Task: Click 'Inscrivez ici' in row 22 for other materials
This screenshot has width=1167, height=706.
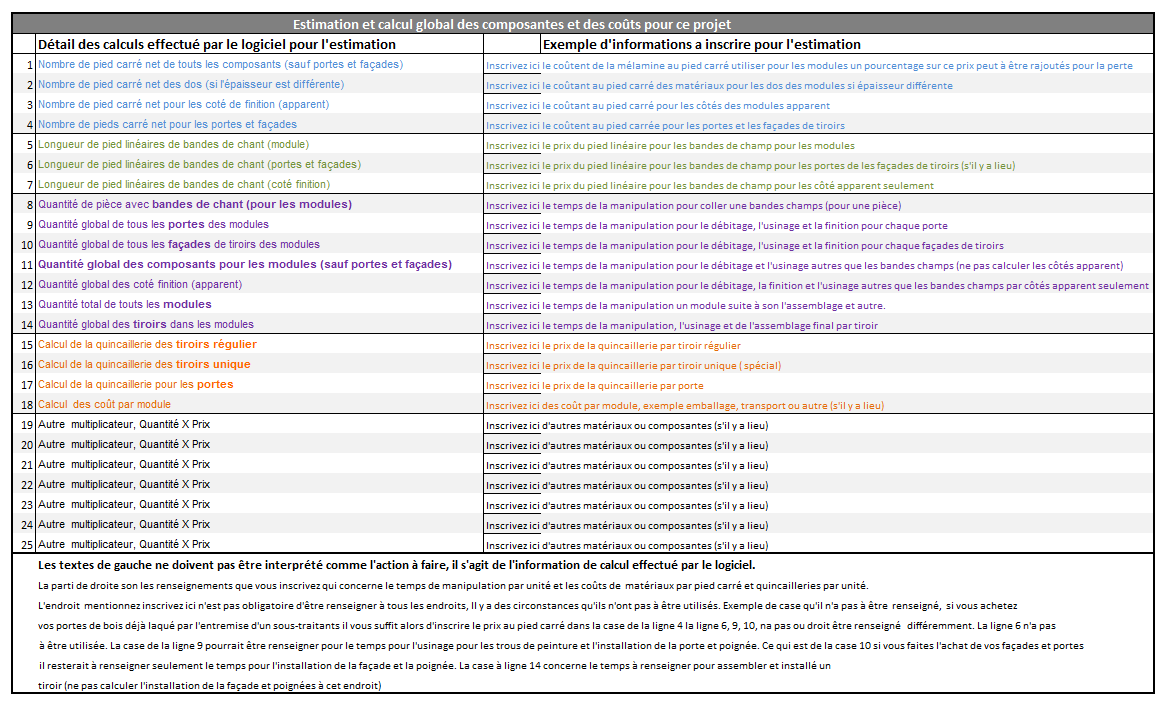Action: (x=512, y=485)
